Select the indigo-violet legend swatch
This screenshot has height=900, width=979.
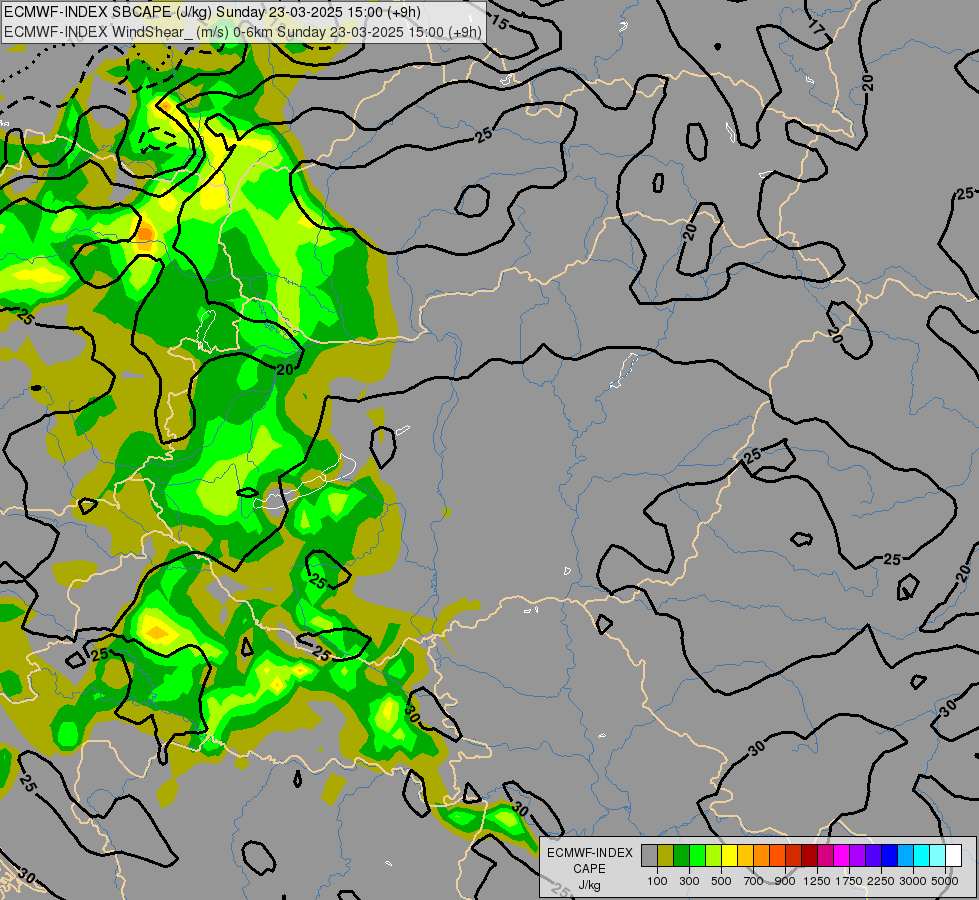873,856
